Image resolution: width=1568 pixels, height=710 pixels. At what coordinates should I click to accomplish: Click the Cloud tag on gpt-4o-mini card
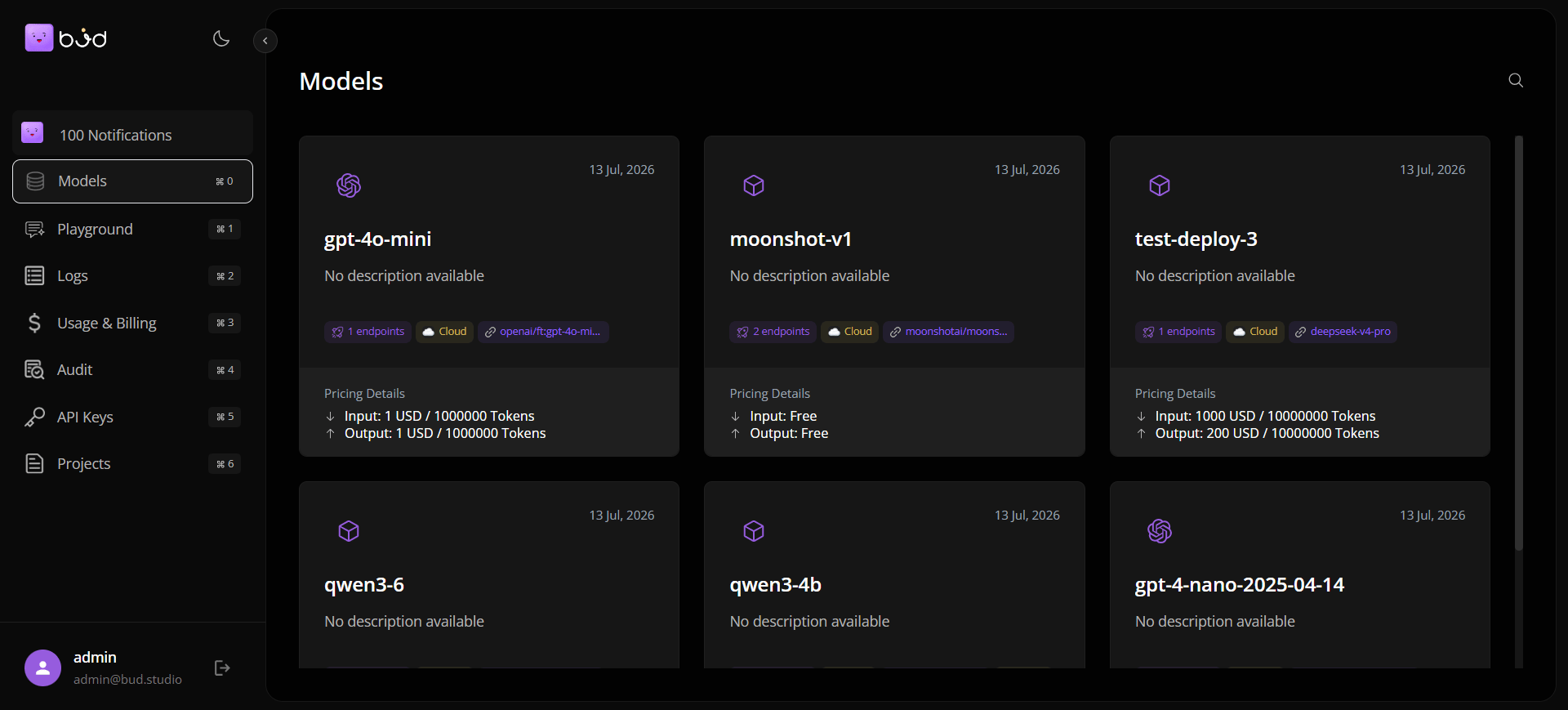click(x=444, y=332)
